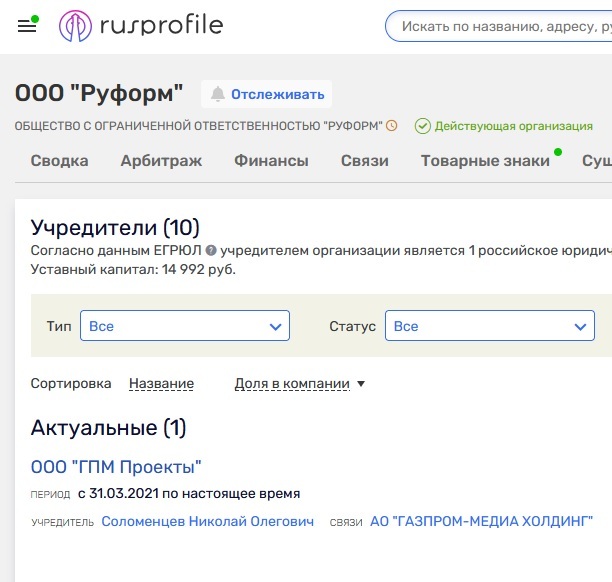
Task: Open Соломенцев Николай Олегович profile
Action: [x=208, y=521]
